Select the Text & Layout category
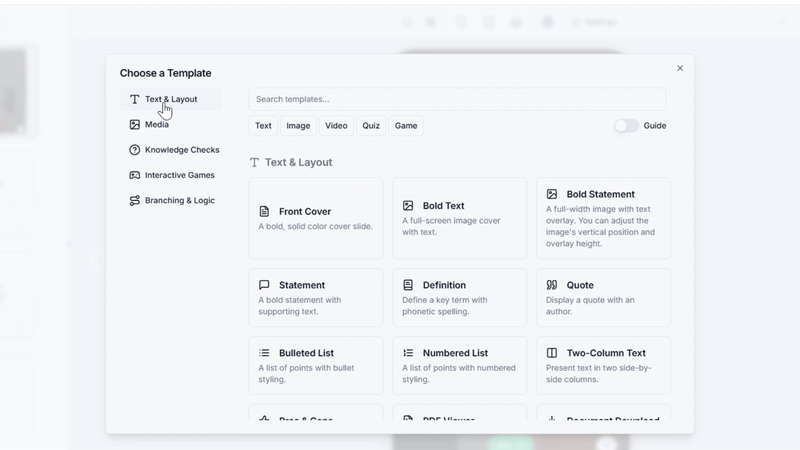This screenshot has height=450, width=800. click(170, 99)
